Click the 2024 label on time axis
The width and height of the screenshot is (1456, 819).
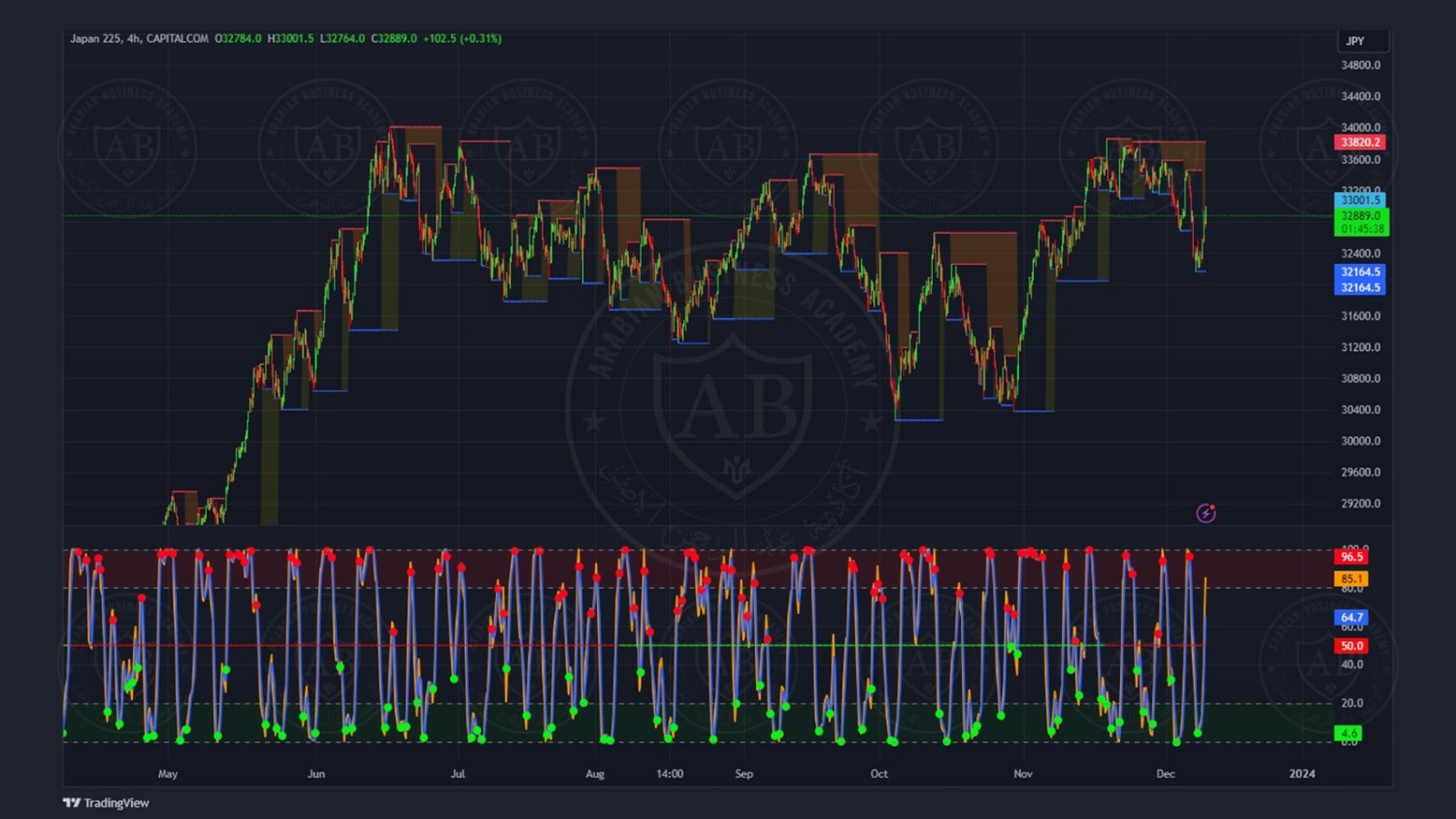(1302, 773)
